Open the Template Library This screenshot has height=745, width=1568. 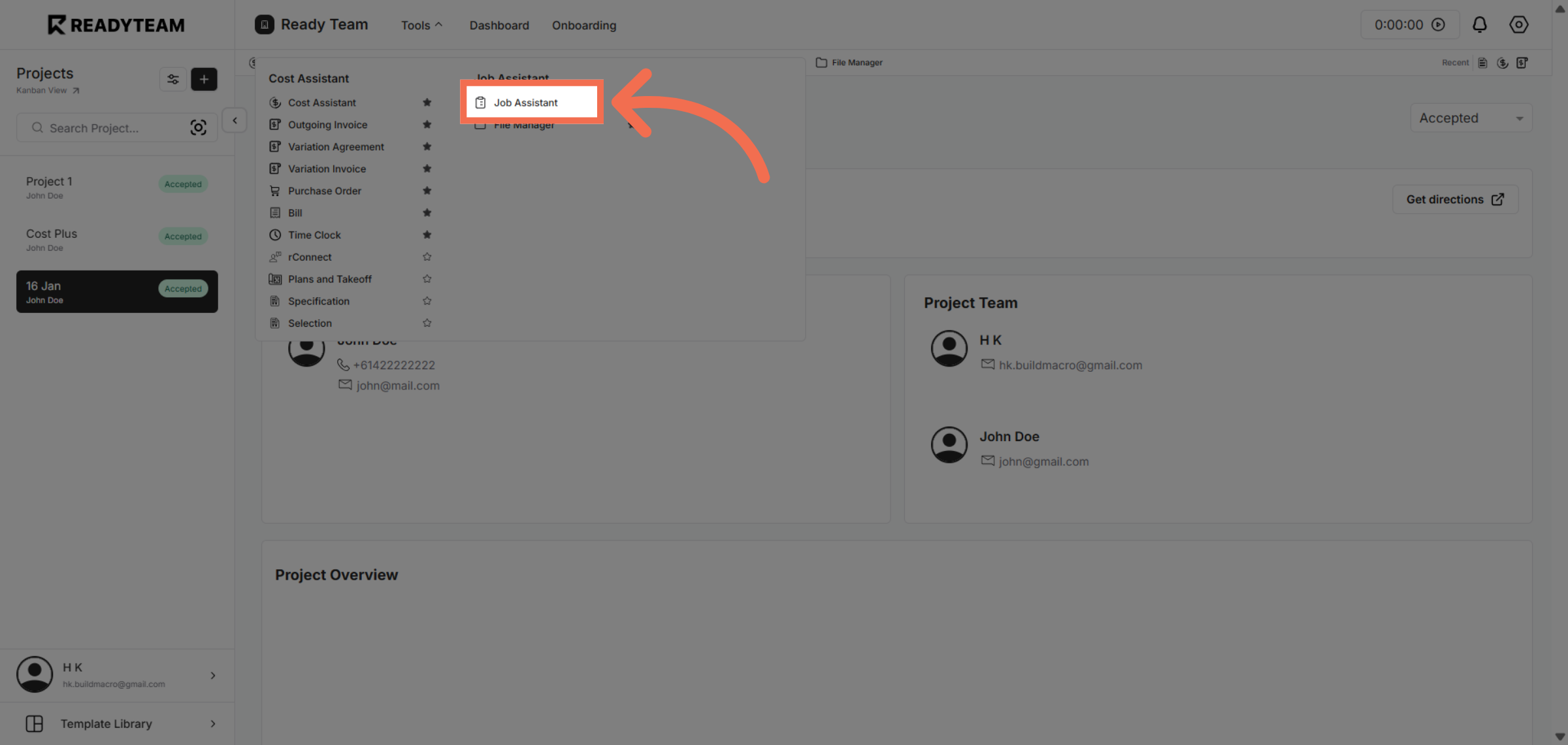click(x=106, y=723)
